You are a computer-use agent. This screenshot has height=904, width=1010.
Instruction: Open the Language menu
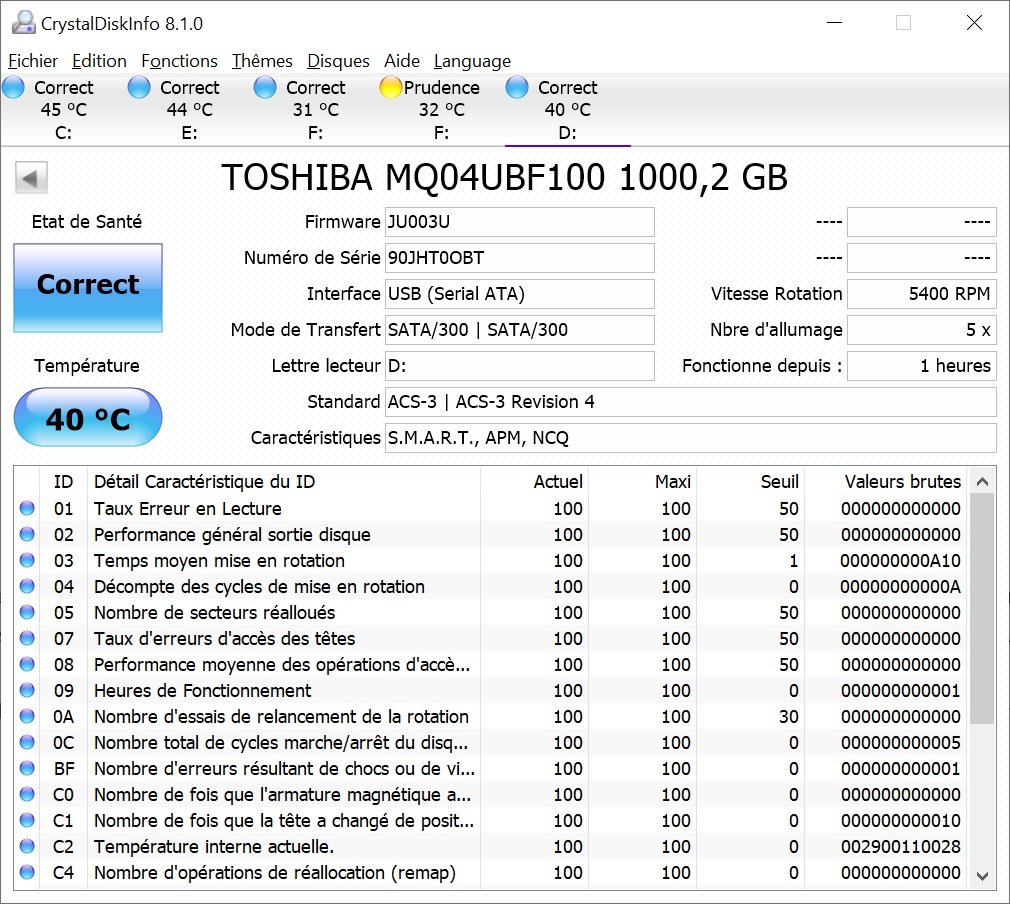(x=472, y=61)
